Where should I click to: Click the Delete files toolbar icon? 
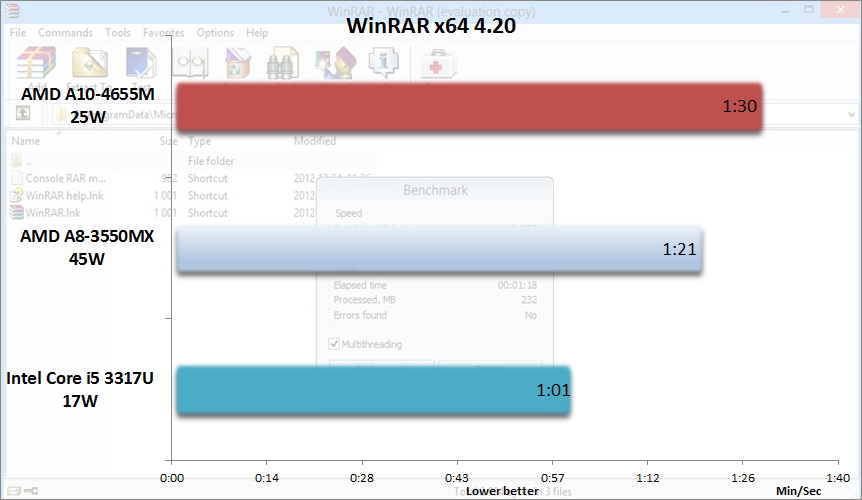(237, 63)
